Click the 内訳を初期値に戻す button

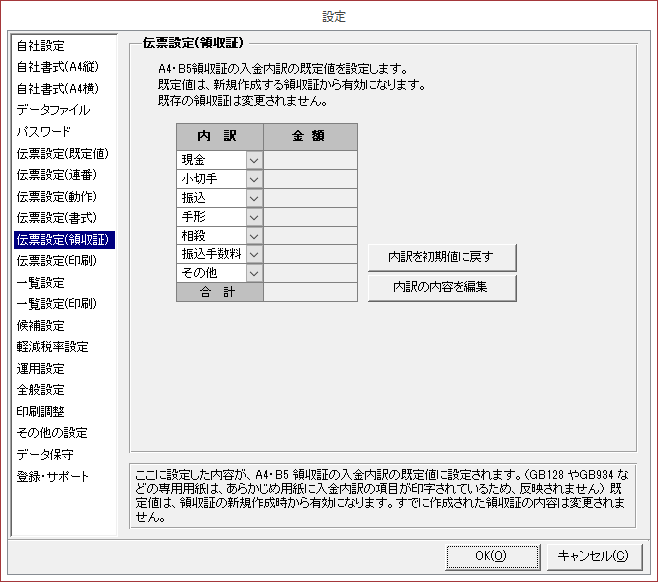point(442,257)
